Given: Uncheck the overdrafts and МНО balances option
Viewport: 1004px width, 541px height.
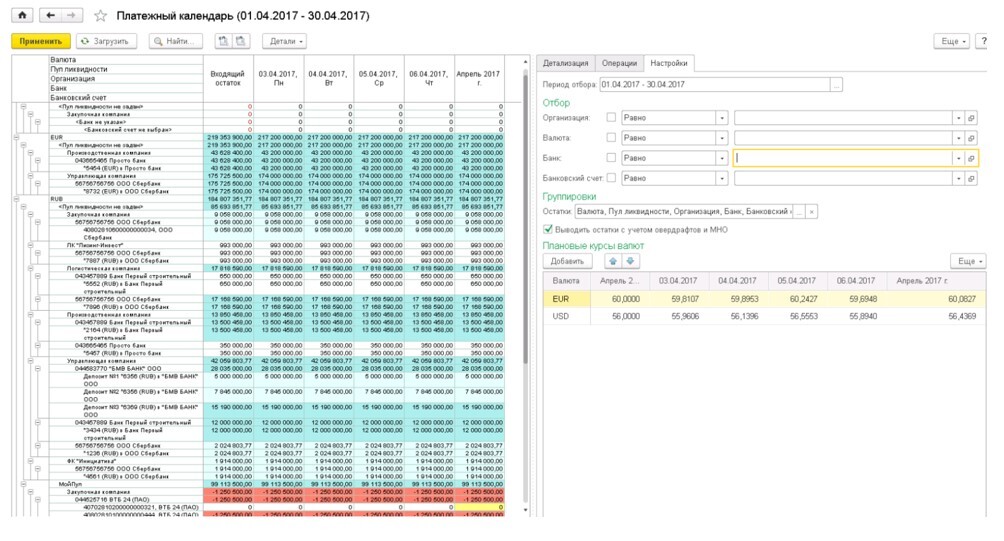Looking at the screenshot, I should click(548, 229).
